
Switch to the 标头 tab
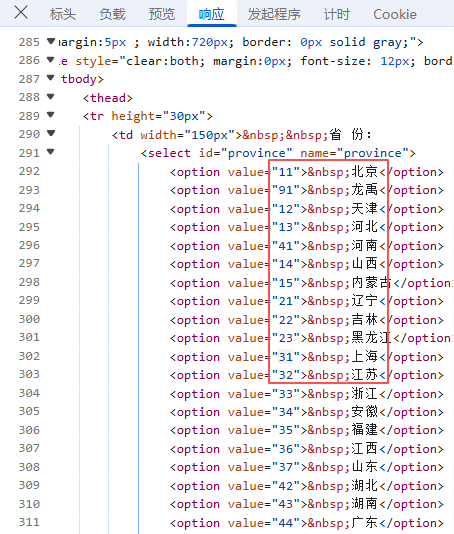click(x=63, y=14)
